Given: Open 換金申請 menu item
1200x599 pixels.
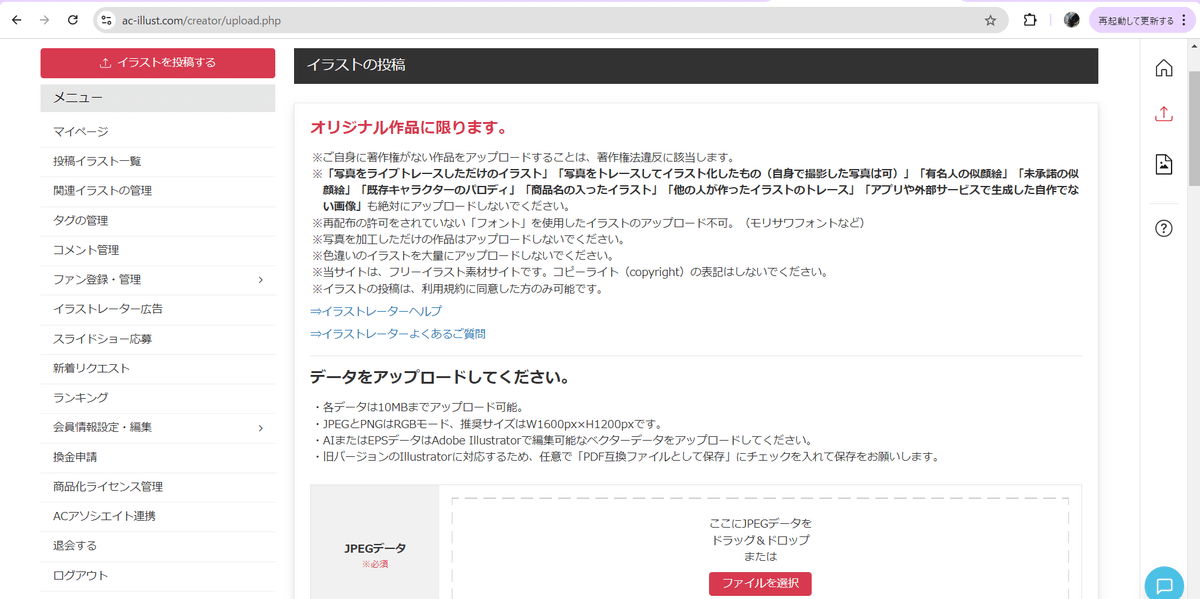Looking at the screenshot, I should 158,457.
